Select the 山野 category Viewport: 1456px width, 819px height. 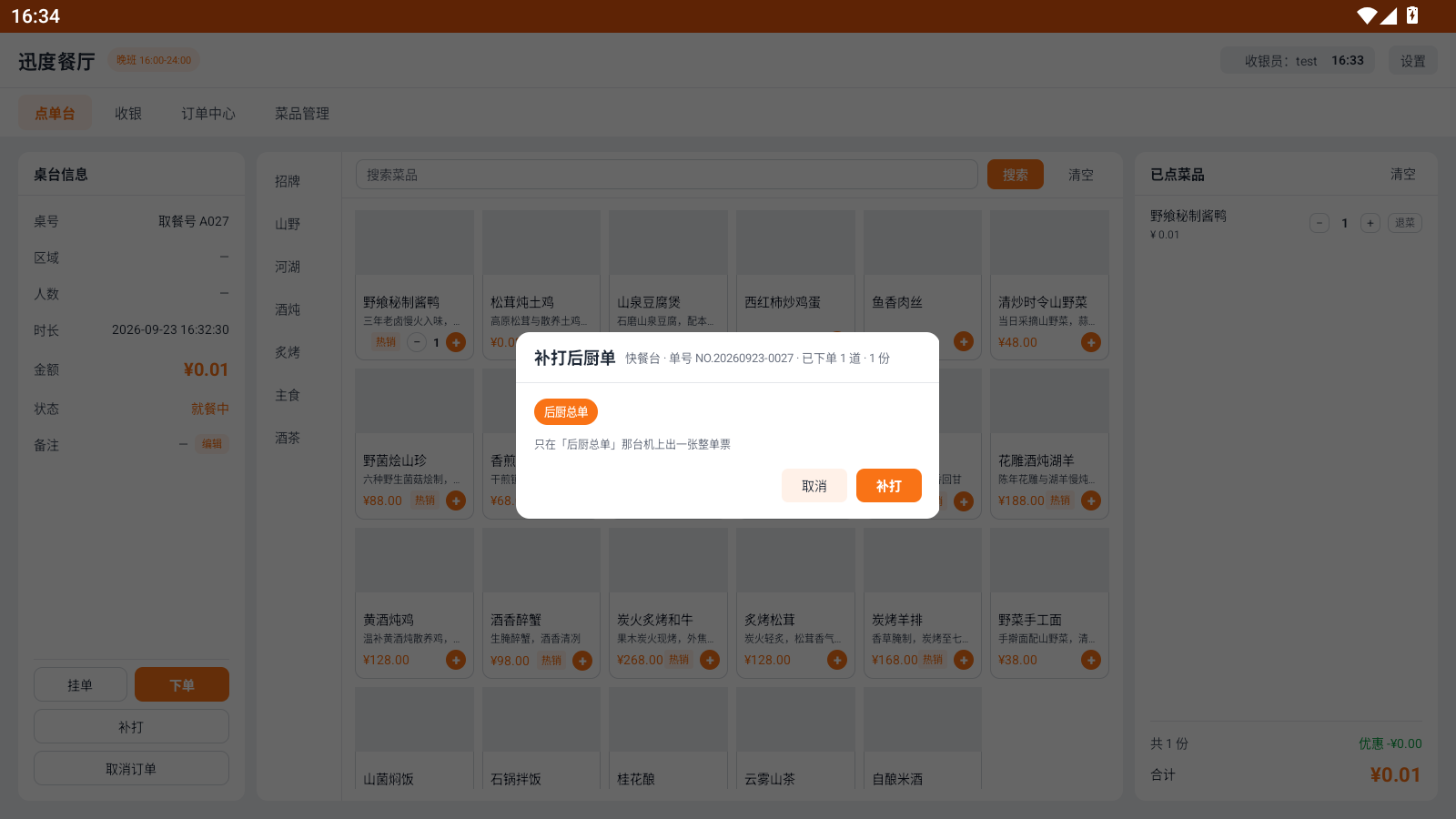click(288, 224)
